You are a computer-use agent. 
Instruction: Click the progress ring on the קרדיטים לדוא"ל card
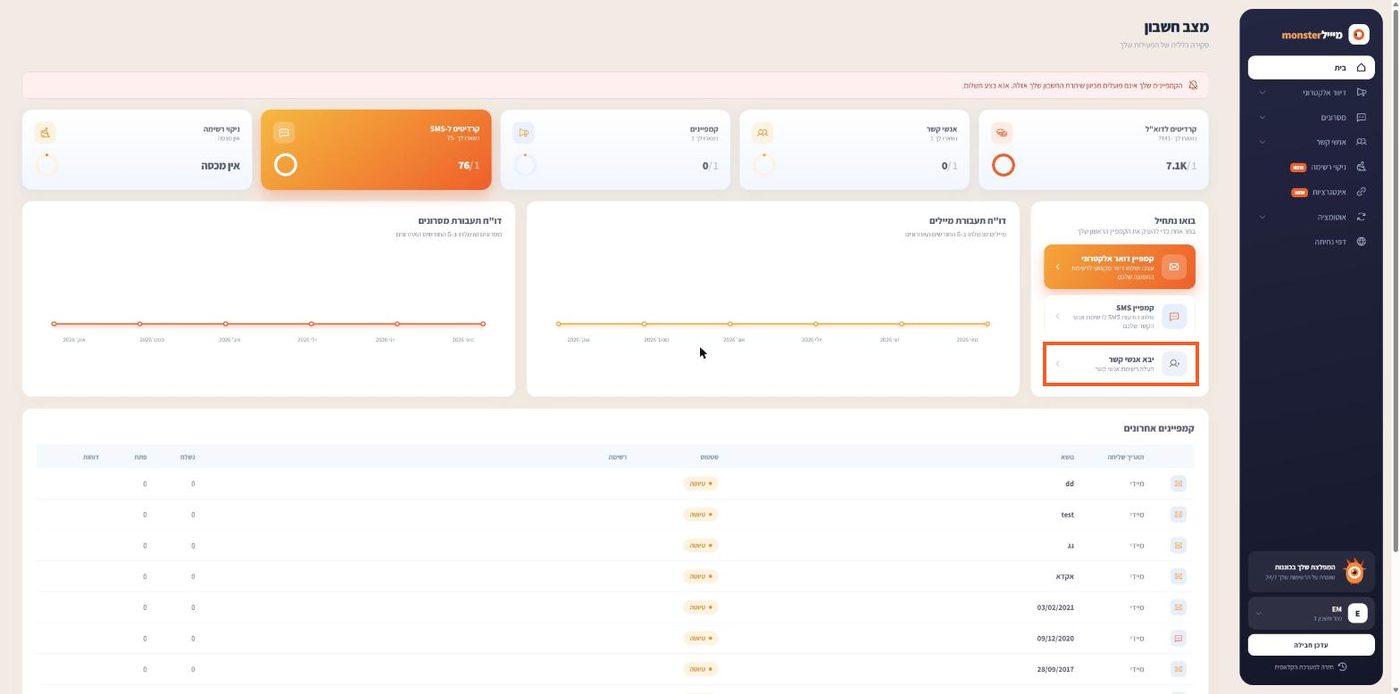coord(1003,165)
